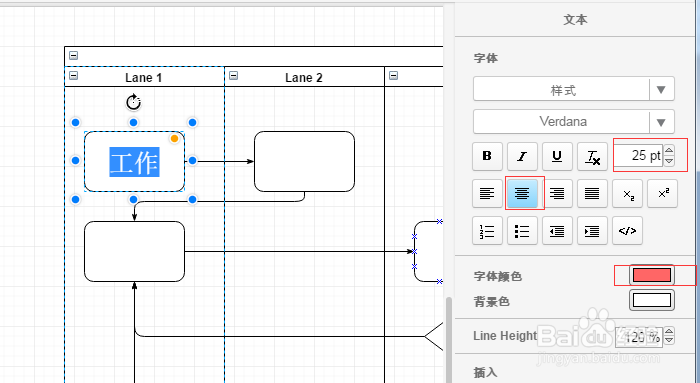Insert a numbered list
This screenshot has height=383, width=700.
487,231
